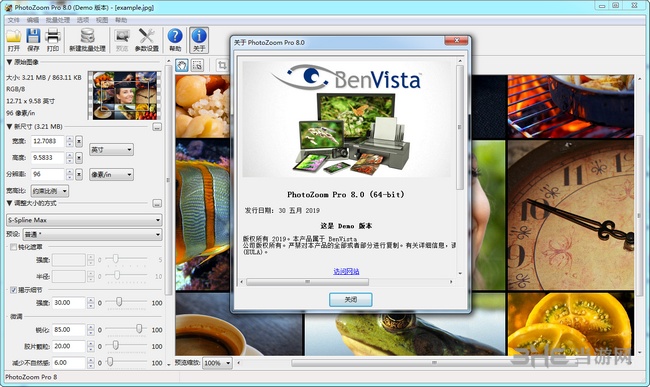Open the 选项 menu
650x387 pixels.
click(x=82, y=20)
